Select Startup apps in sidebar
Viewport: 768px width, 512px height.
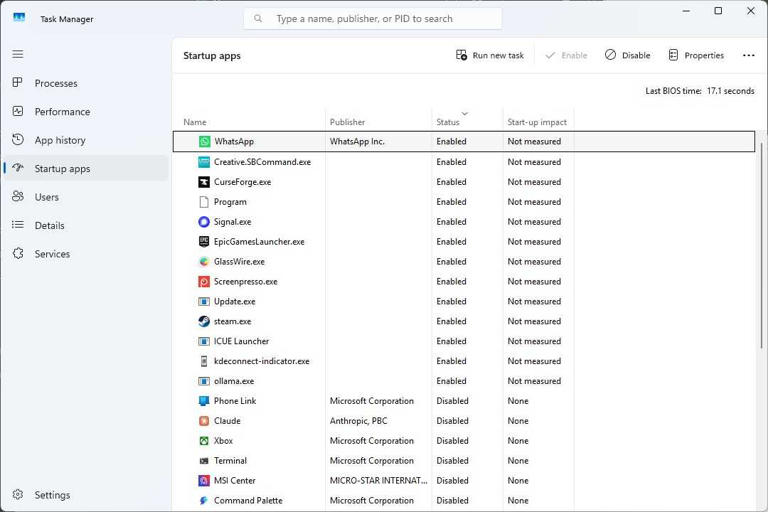coord(86,169)
